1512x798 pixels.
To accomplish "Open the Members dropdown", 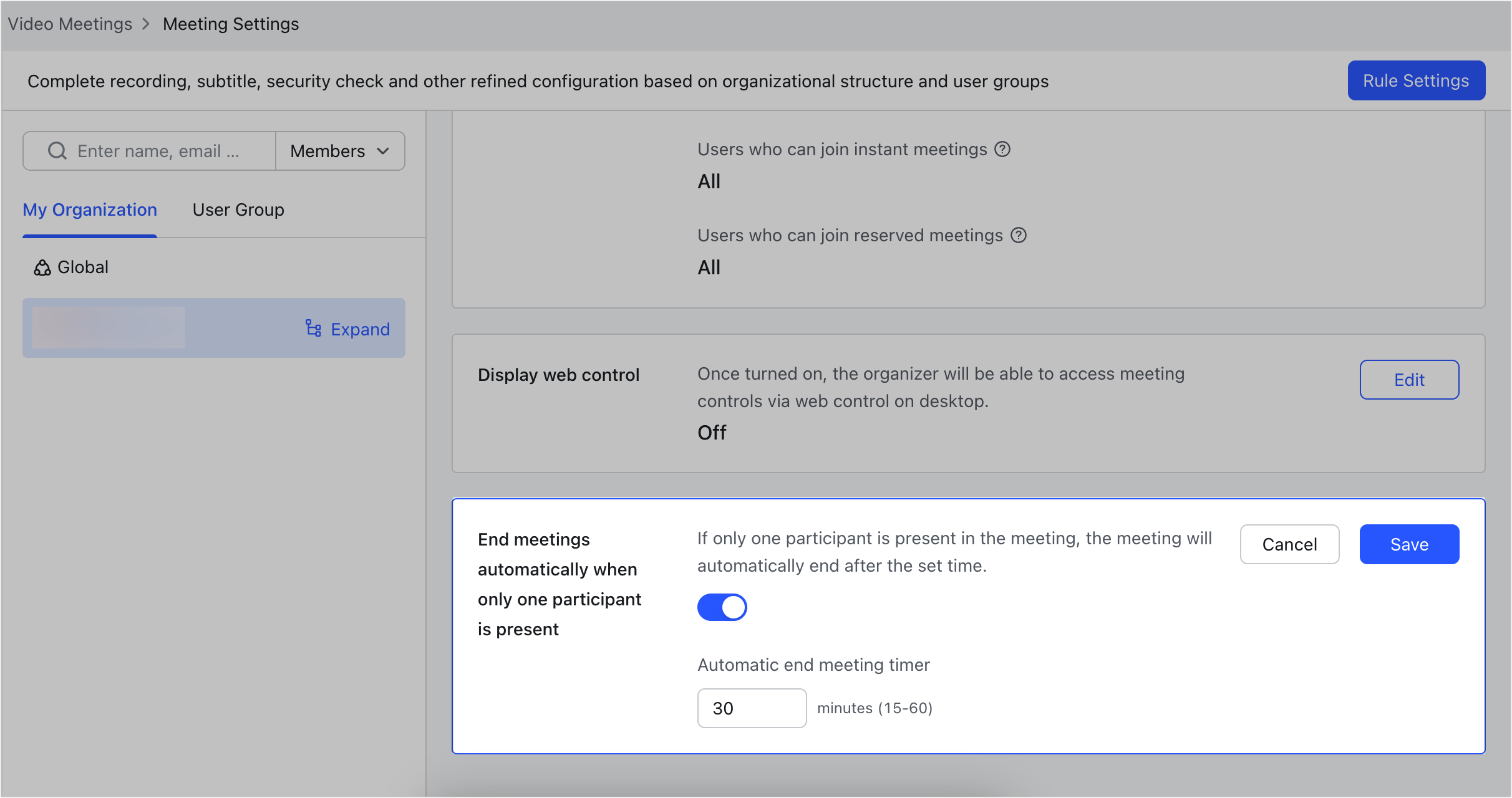I will (x=340, y=151).
